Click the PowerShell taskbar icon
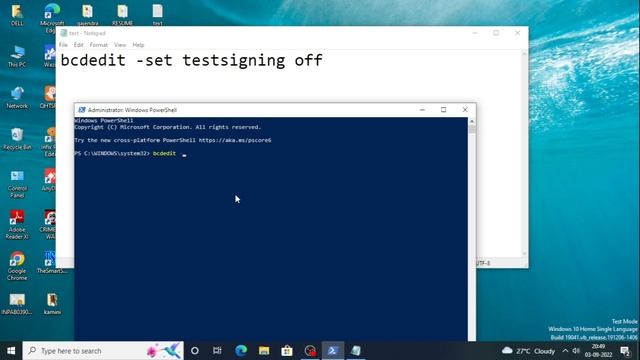 pos(333,351)
